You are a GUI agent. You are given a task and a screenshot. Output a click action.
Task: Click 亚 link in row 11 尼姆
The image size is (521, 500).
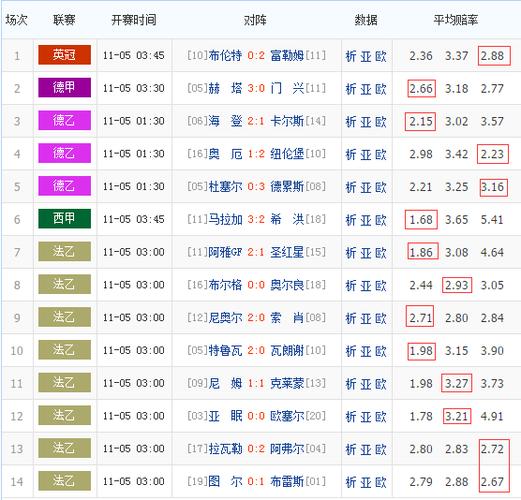pyautogui.click(x=366, y=384)
